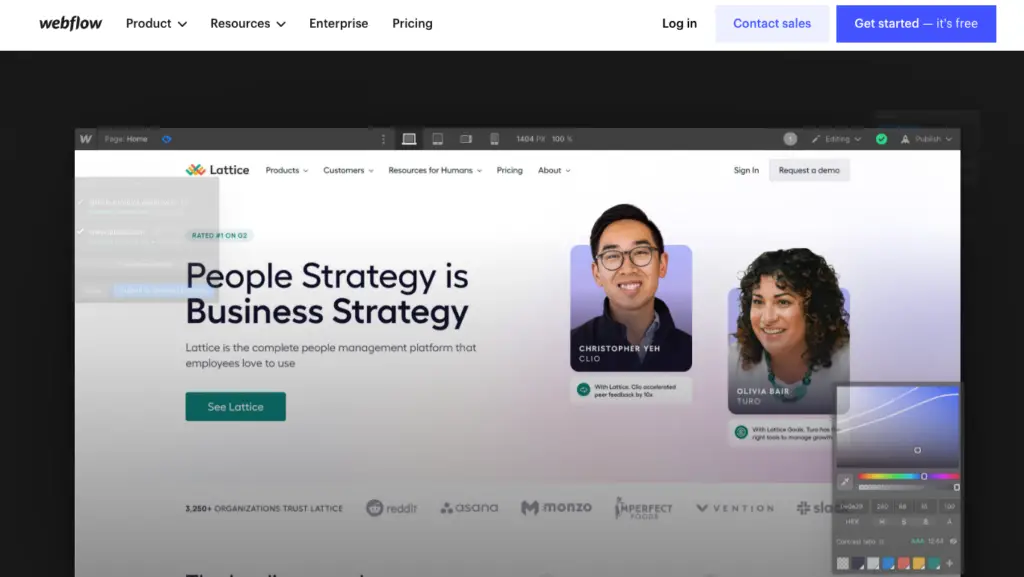
Task: Select the light gray color swatch
Action: tap(873, 563)
